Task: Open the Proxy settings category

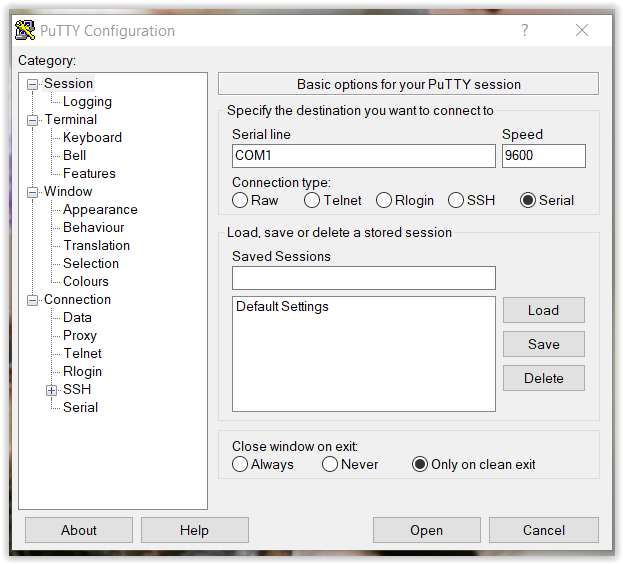Action: click(x=79, y=336)
